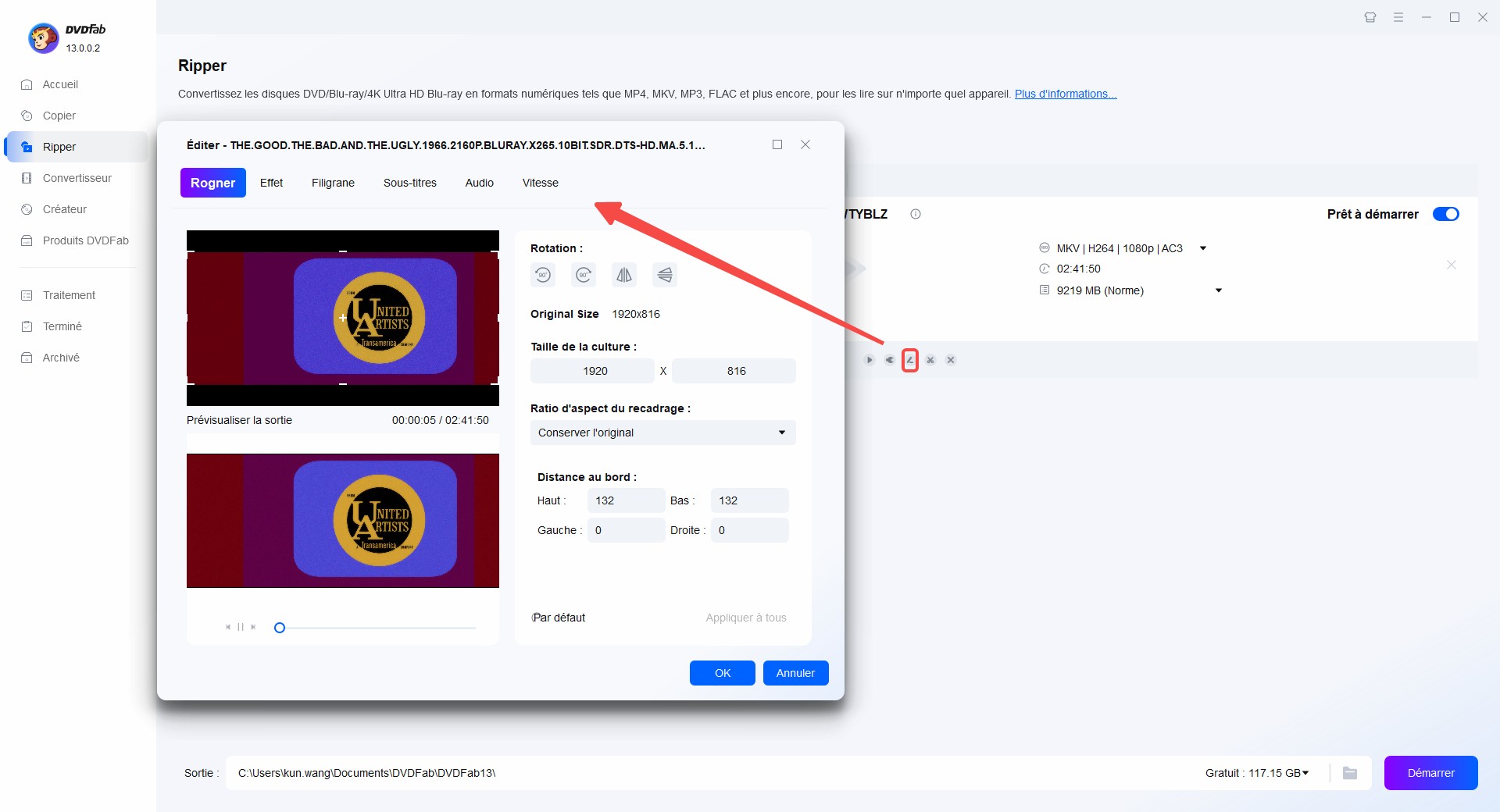Open MKV | H264 | 1080p profile dropdown
This screenshot has width=1500, height=812.
[x=1203, y=248]
